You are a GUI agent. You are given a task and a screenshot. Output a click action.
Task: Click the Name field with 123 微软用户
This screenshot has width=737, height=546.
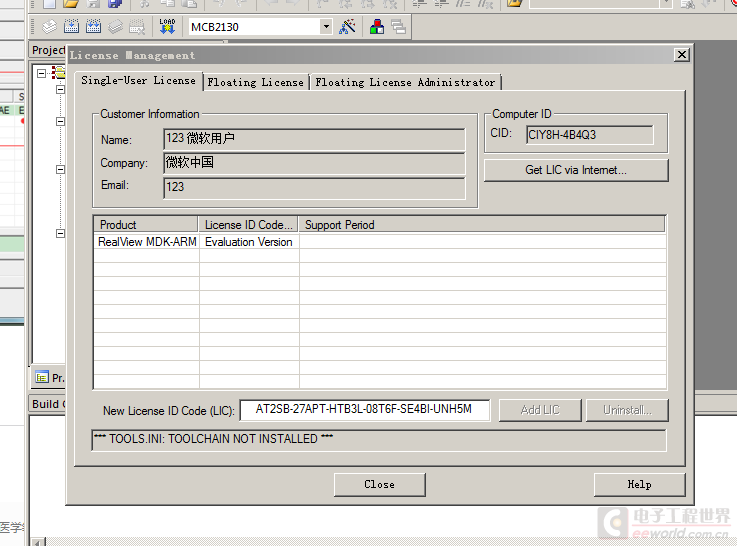click(314, 140)
